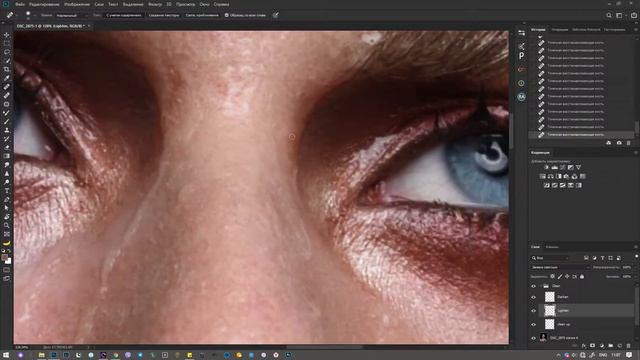The height and width of the screenshot is (360, 640).
Task: Choose the Proximity Match type button
Action: (202, 15)
